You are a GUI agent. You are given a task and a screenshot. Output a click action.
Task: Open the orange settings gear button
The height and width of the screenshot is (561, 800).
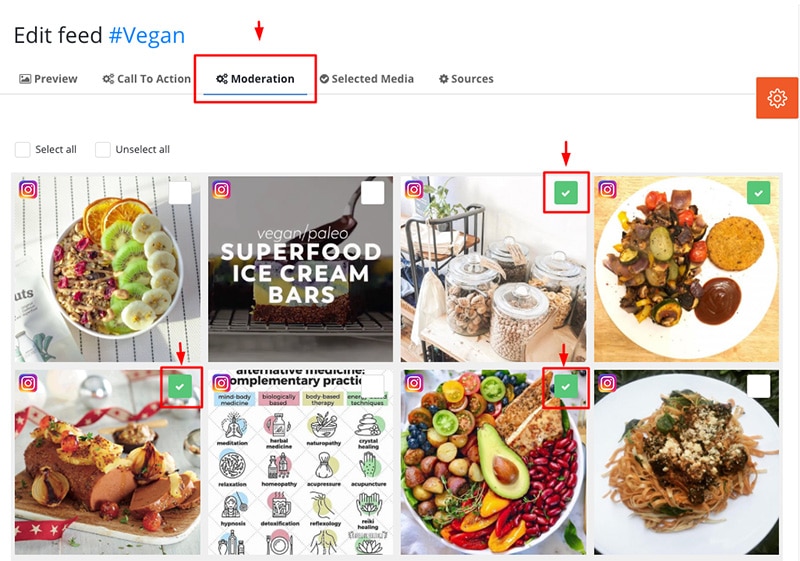point(777,98)
